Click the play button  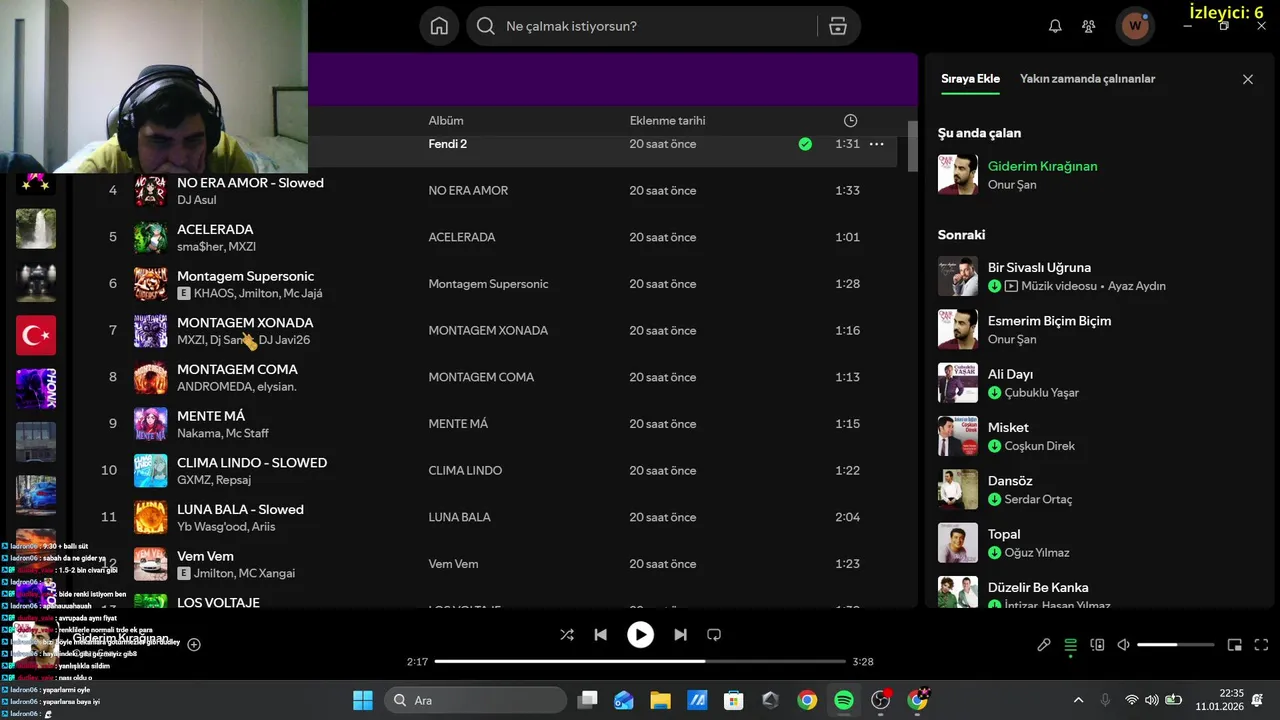point(640,635)
